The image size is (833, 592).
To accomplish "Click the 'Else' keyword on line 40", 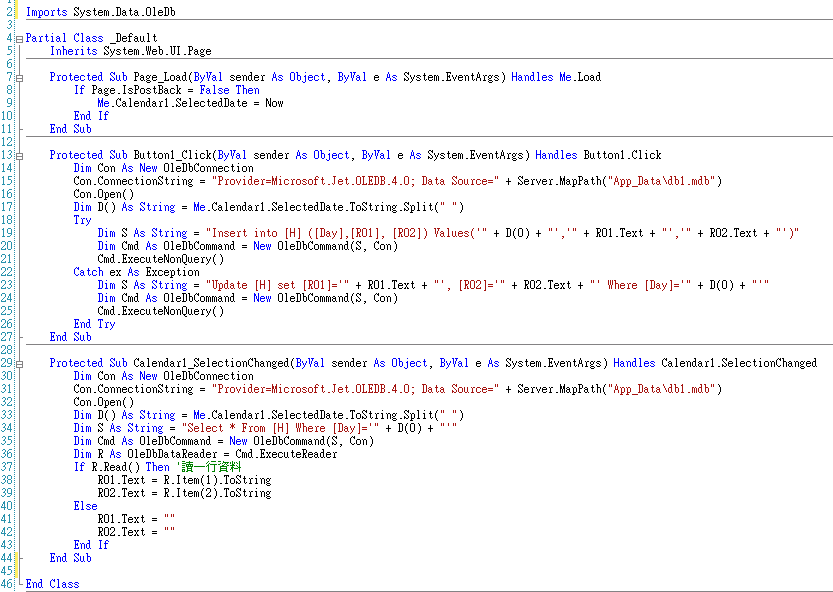I will tap(86, 506).
